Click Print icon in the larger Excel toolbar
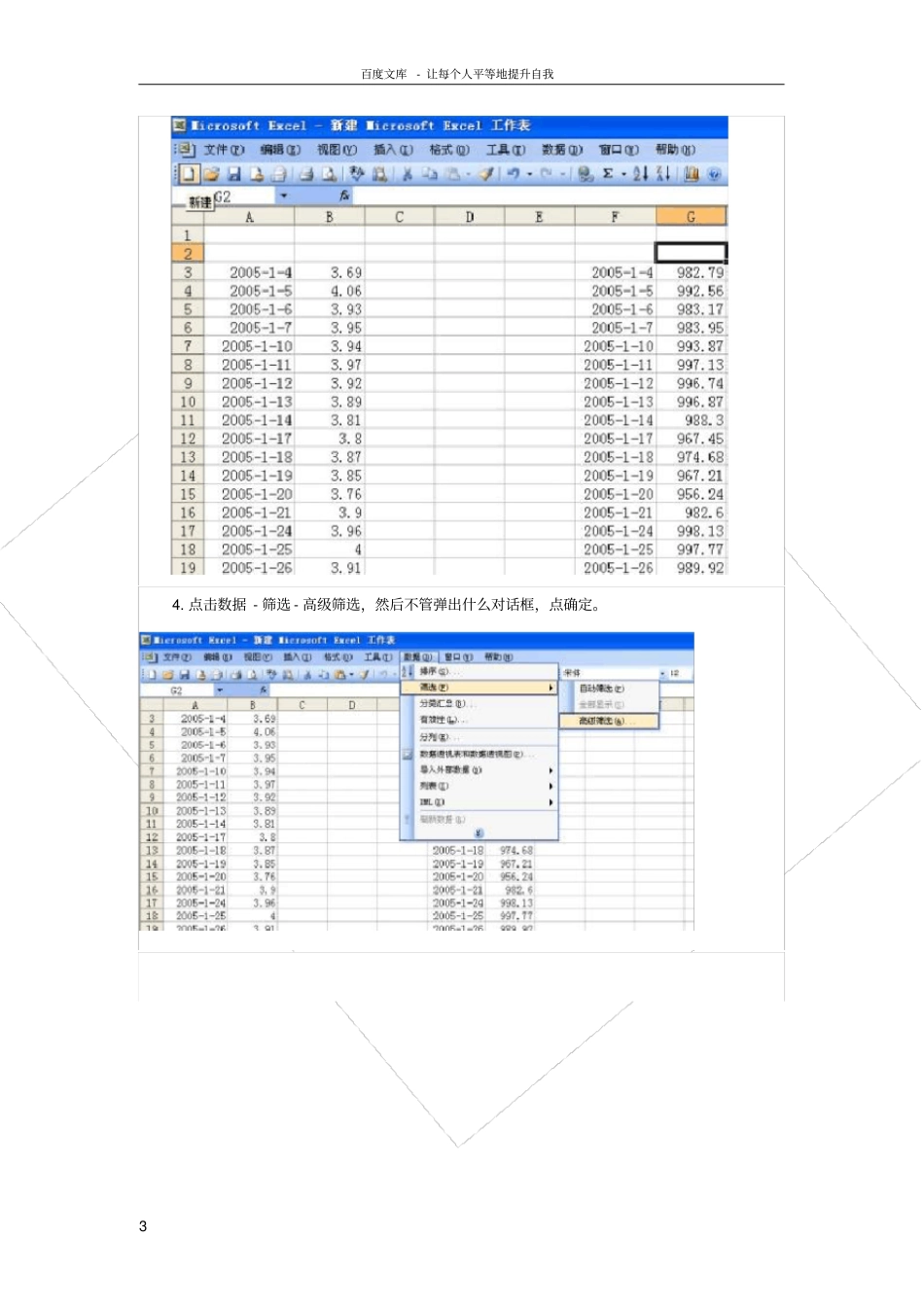924x1308 pixels. [306, 174]
